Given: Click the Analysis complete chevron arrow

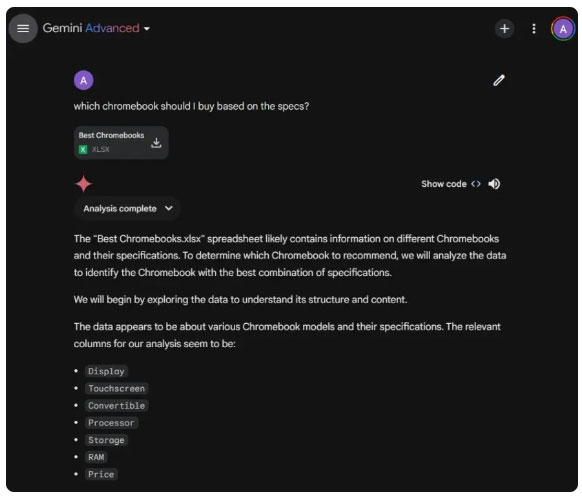Looking at the screenshot, I should 169,208.
